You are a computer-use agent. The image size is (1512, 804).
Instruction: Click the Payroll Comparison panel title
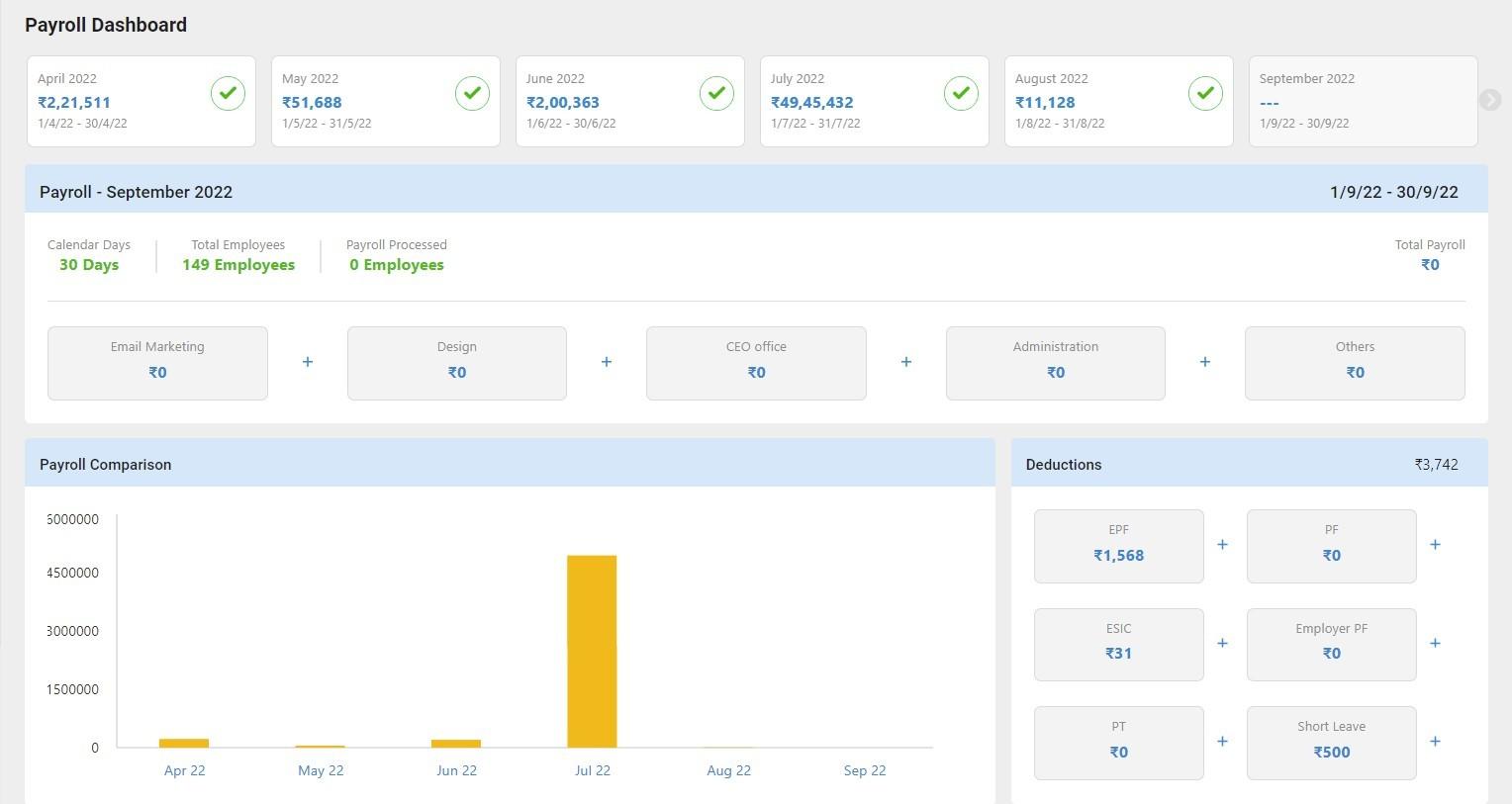tap(106, 465)
